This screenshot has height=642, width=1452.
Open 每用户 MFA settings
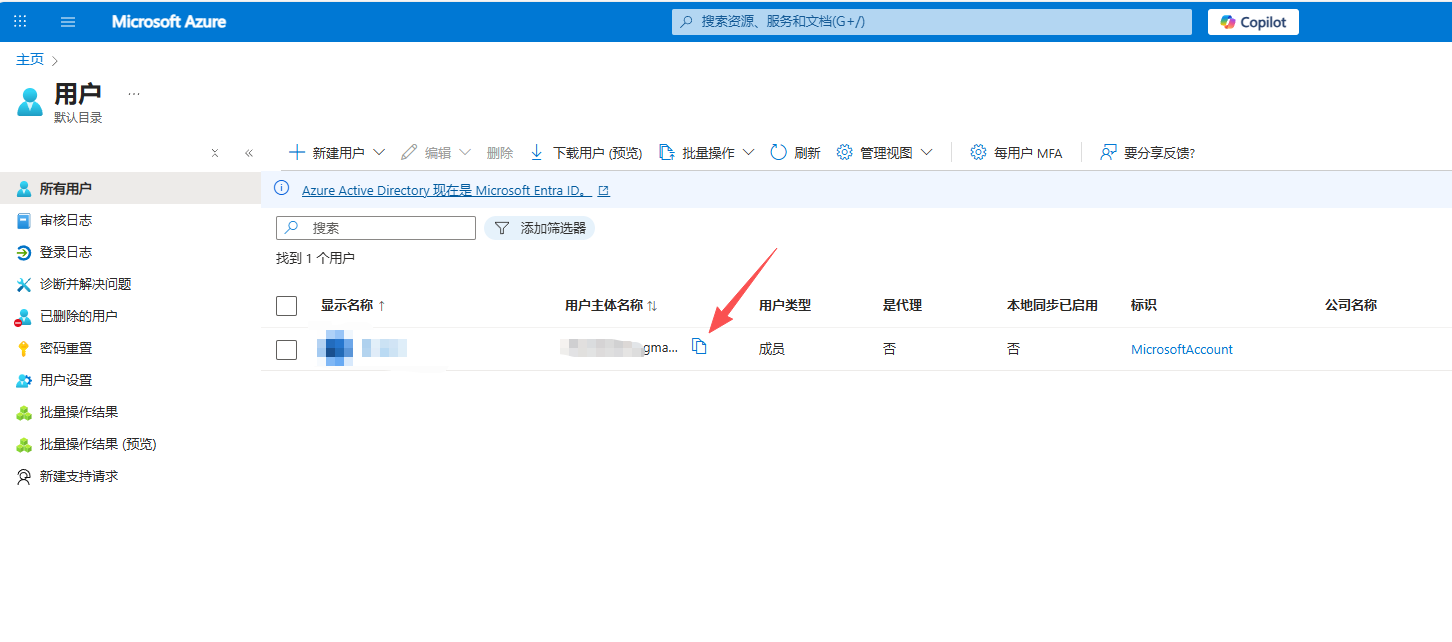click(x=1016, y=153)
